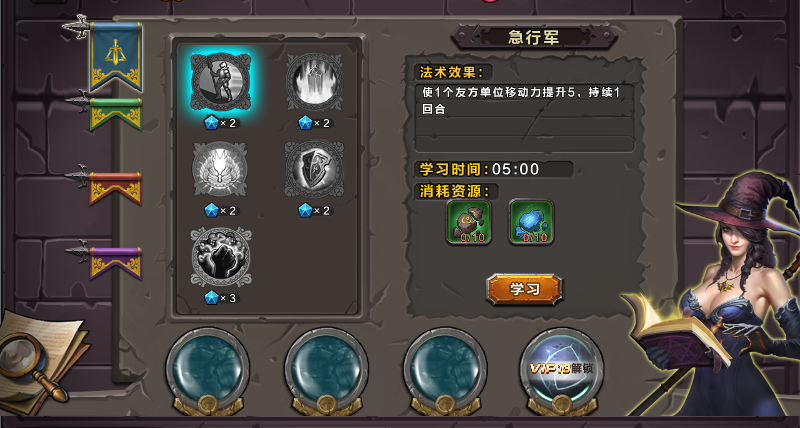Pick the shield spell icon
800x428 pixels.
click(314, 169)
